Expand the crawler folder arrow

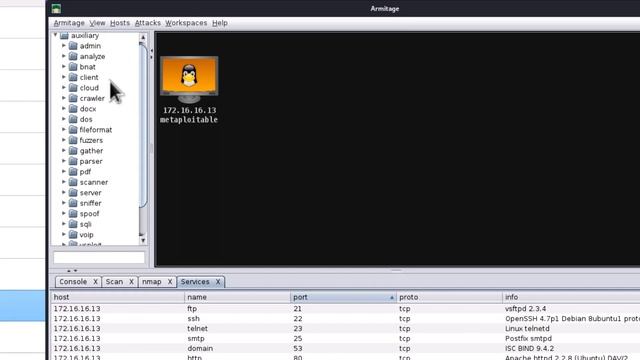64,98
